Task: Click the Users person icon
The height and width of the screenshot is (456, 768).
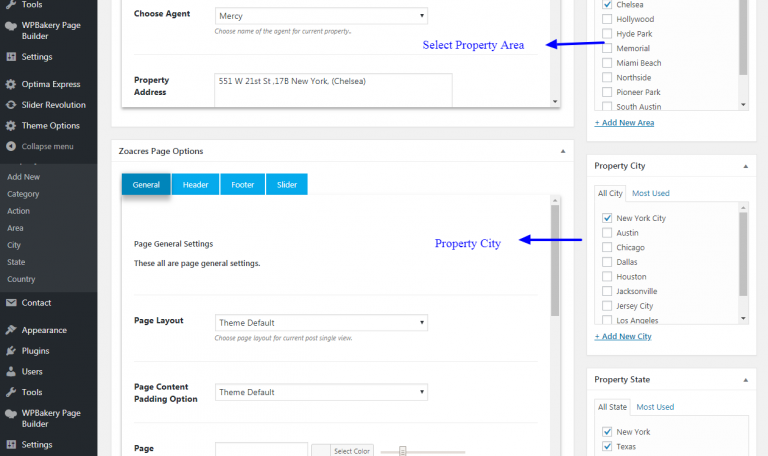Action: (11, 372)
